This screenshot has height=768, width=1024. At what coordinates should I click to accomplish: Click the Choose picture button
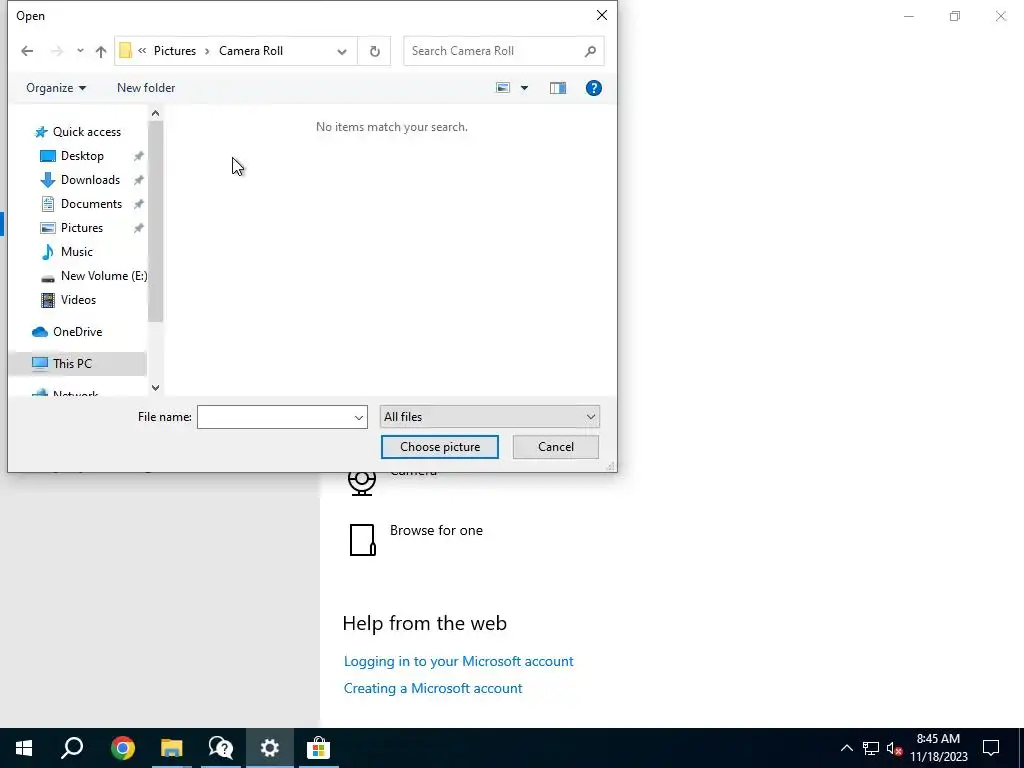click(x=440, y=447)
